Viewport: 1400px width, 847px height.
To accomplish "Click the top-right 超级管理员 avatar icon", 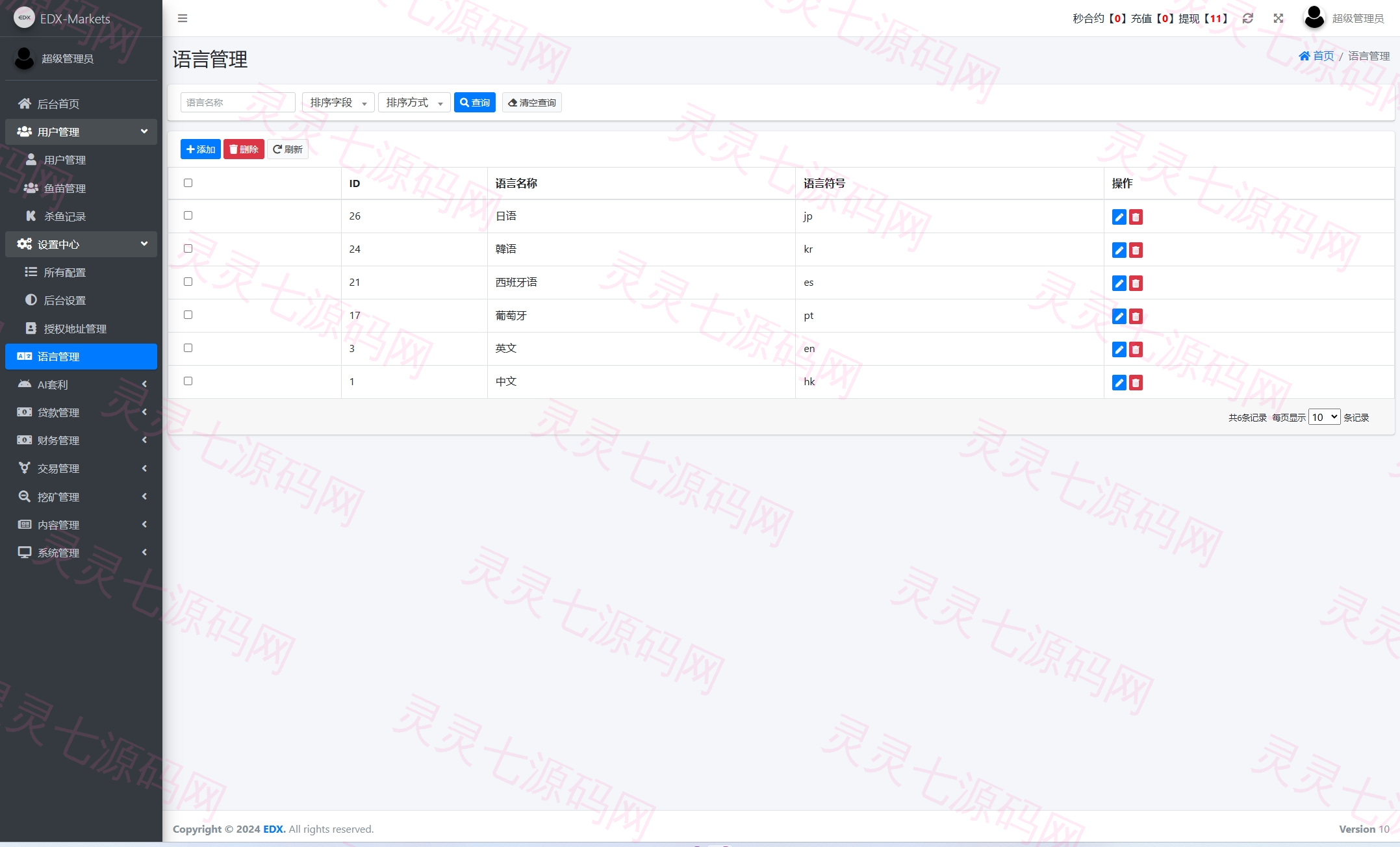I will (x=1314, y=18).
